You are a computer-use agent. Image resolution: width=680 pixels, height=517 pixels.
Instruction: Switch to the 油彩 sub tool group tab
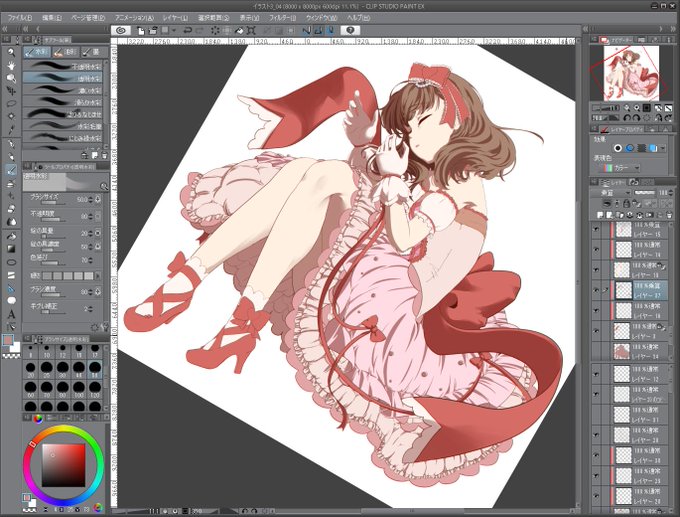pyautogui.click(x=65, y=52)
